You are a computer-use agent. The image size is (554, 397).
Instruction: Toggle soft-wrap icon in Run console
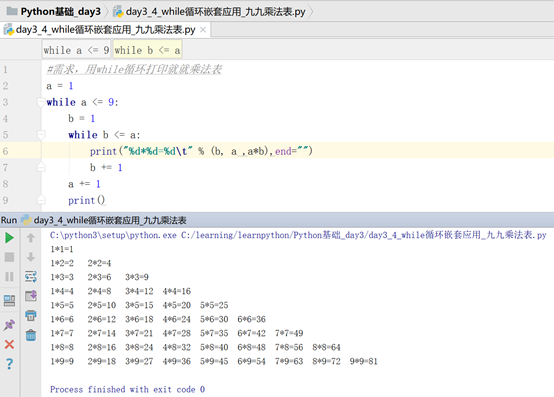click(31, 276)
